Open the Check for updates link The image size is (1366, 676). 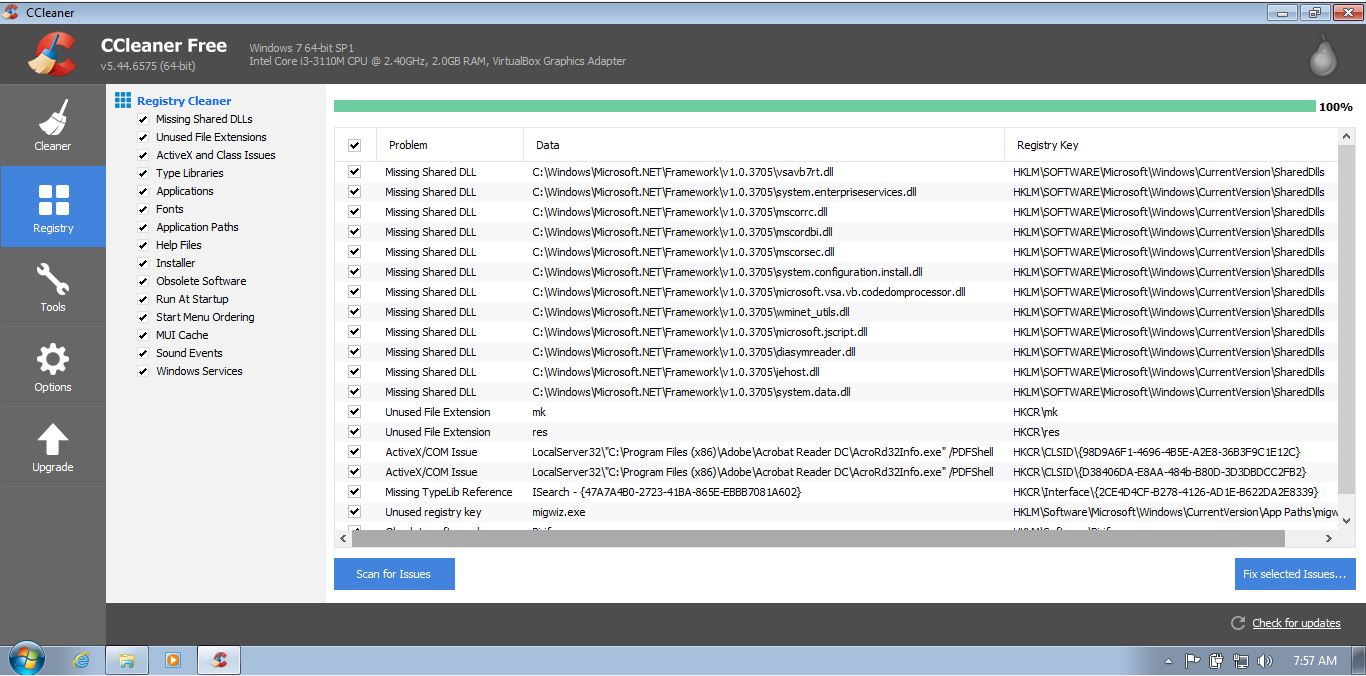point(1295,623)
